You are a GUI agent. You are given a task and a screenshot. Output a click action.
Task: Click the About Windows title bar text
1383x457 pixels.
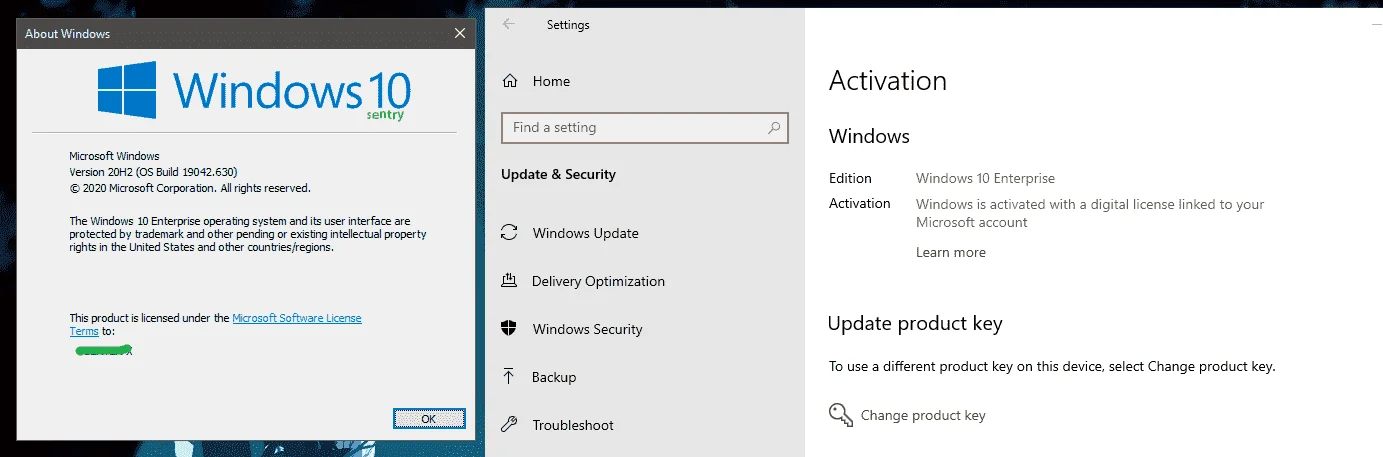[67, 34]
